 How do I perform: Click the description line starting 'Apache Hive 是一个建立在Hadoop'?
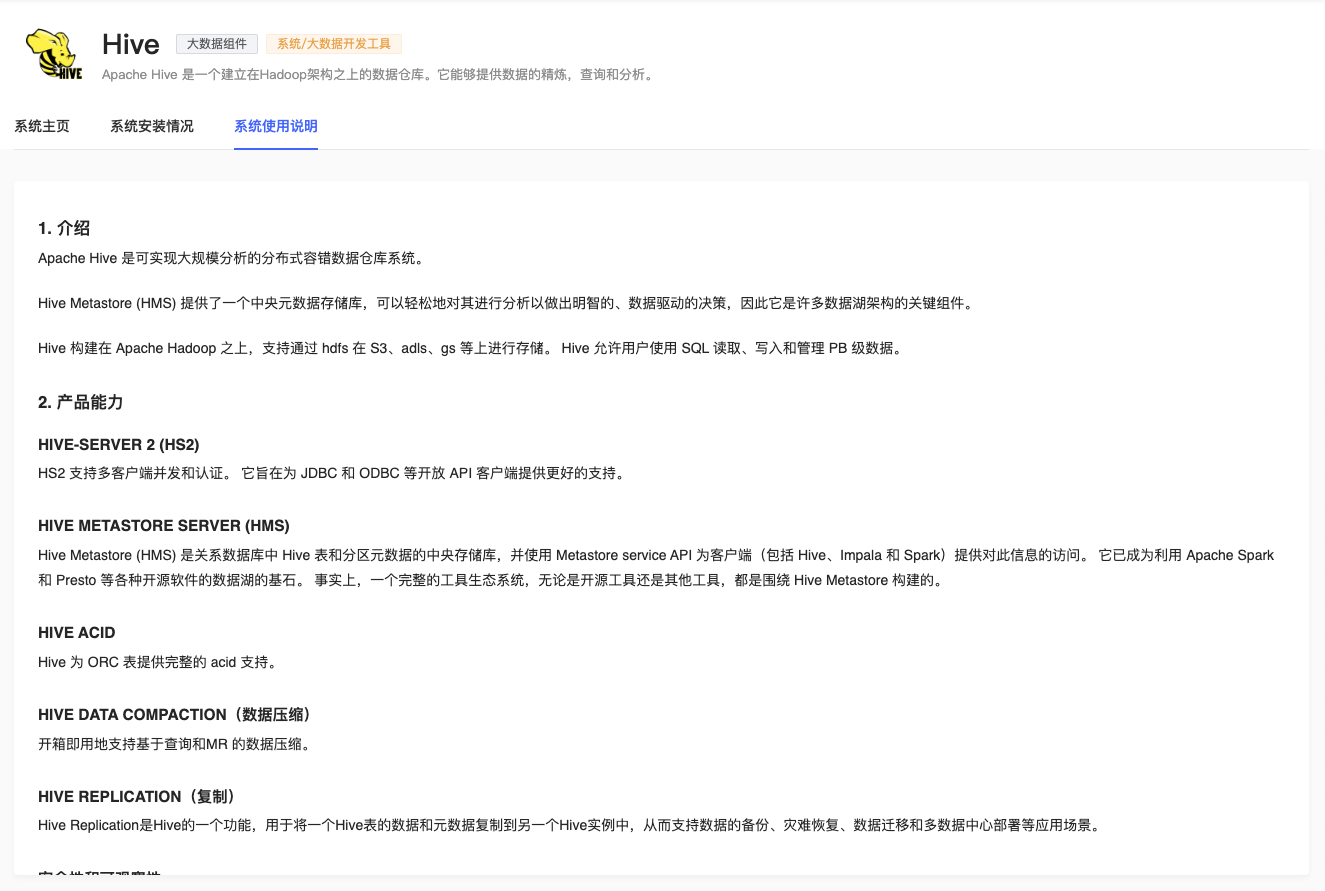pos(379,75)
